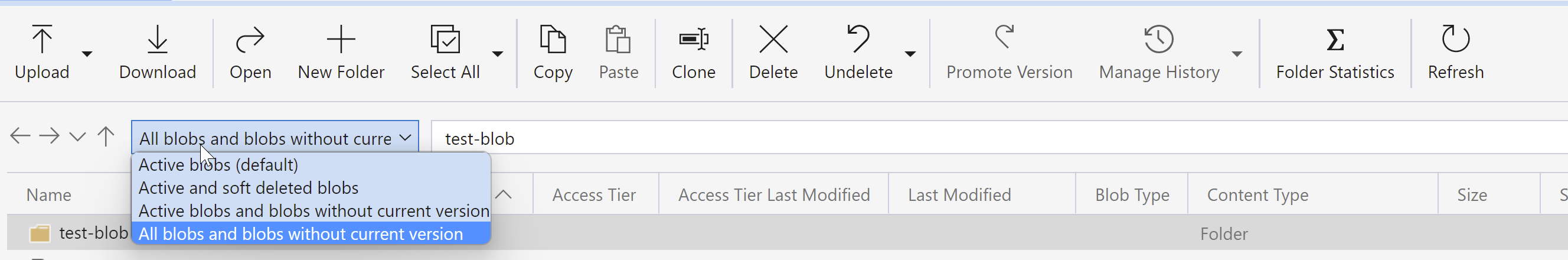Click the Download icon
Screen dimensions: 1568x260
tap(158, 39)
